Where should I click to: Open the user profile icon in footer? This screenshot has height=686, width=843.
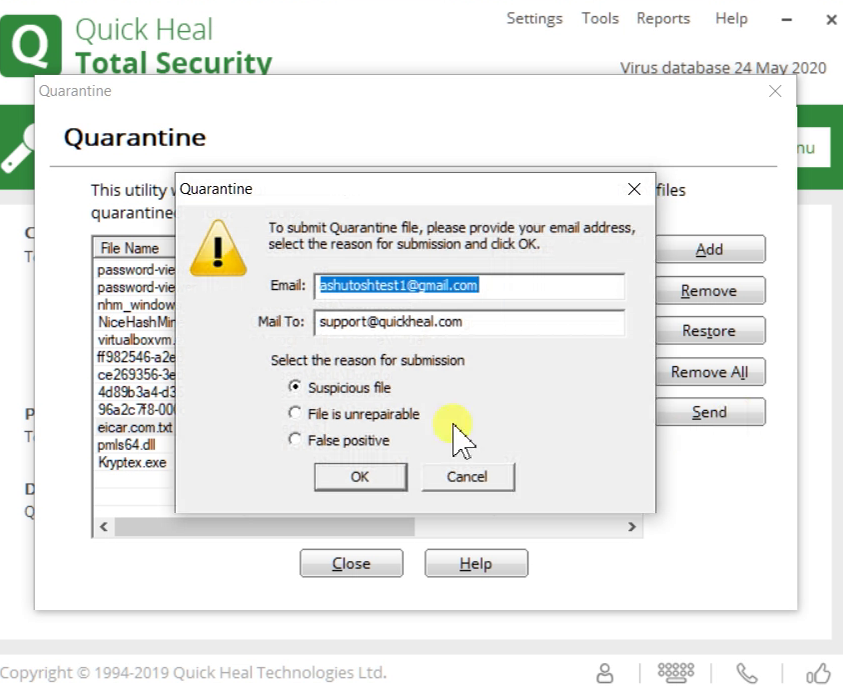coord(605,673)
